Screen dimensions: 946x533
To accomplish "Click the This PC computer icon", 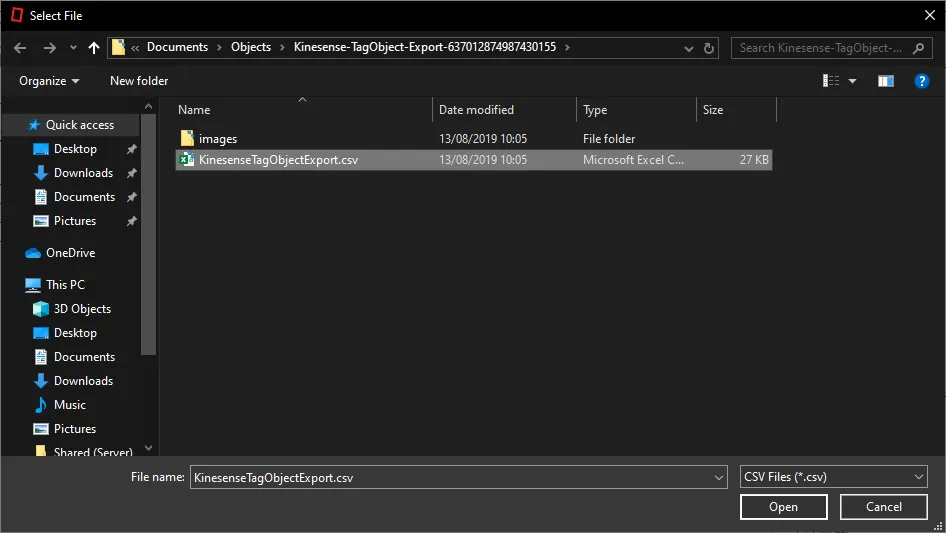I will (33, 285).
